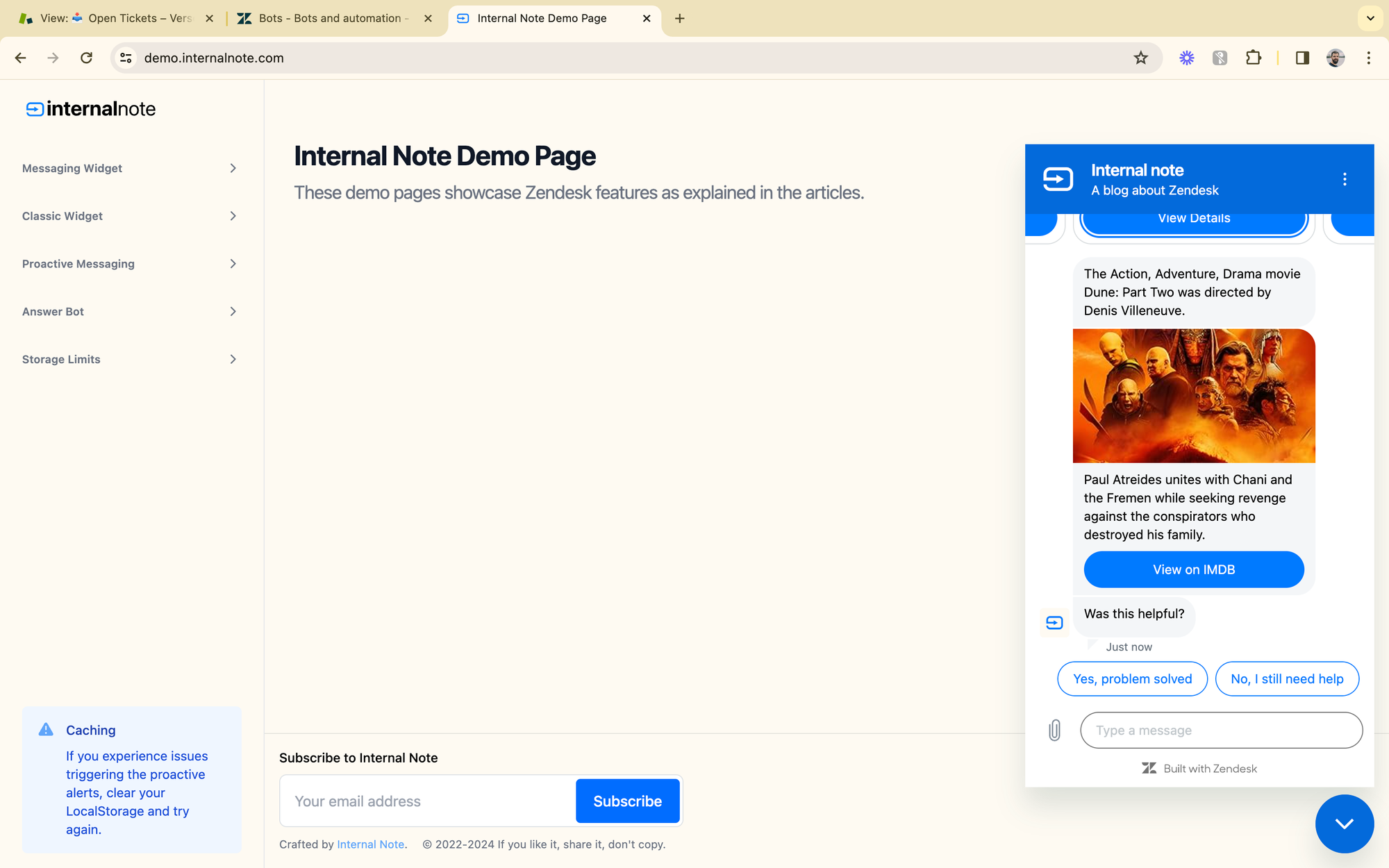The image size is (1389, 868).
Task: Toggle the browser side panel icon
Action: coord(1302,58)
